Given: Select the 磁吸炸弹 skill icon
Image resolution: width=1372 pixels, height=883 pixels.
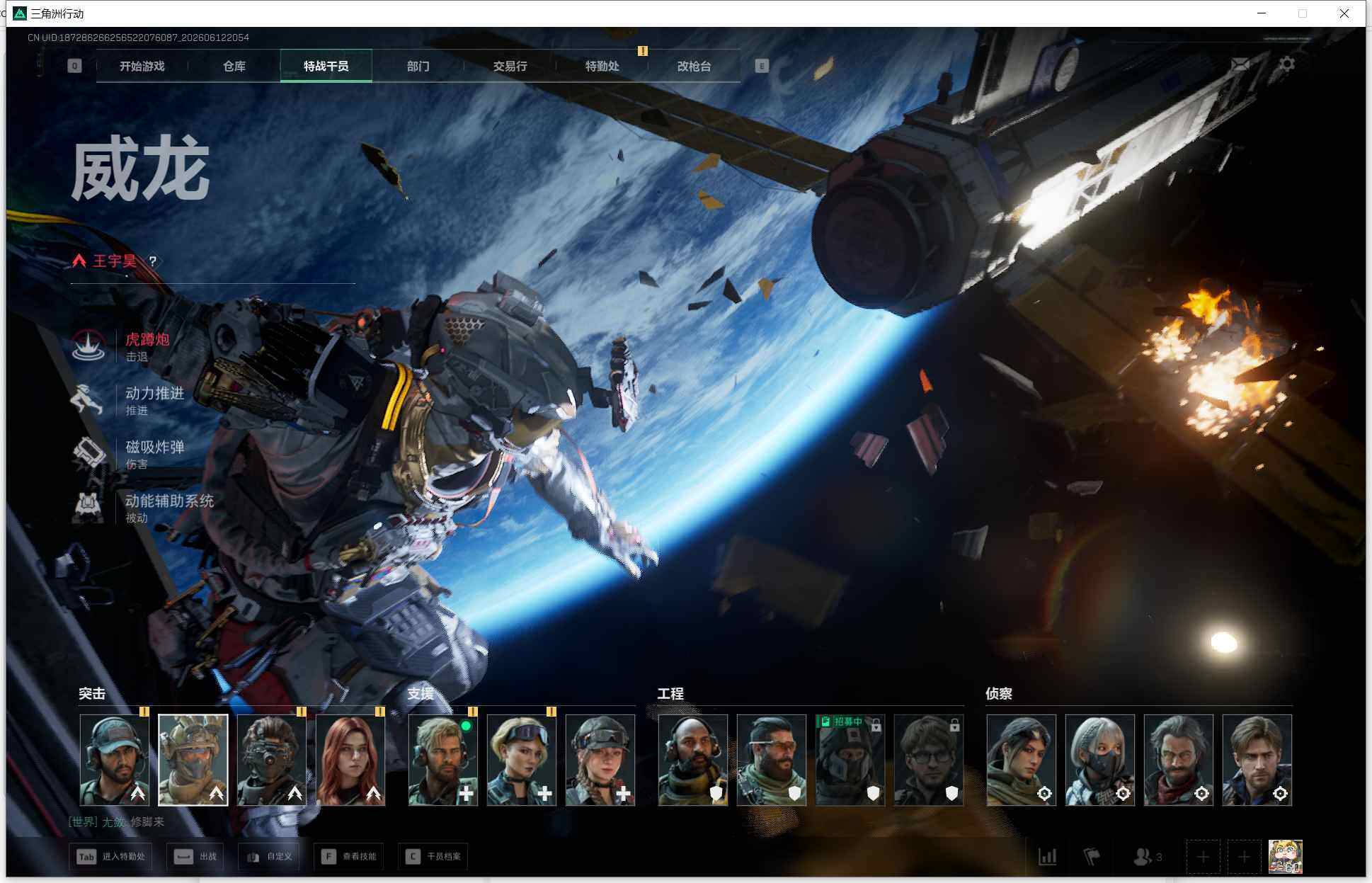Looking at the screenshot, I should [x=88, y=453].
